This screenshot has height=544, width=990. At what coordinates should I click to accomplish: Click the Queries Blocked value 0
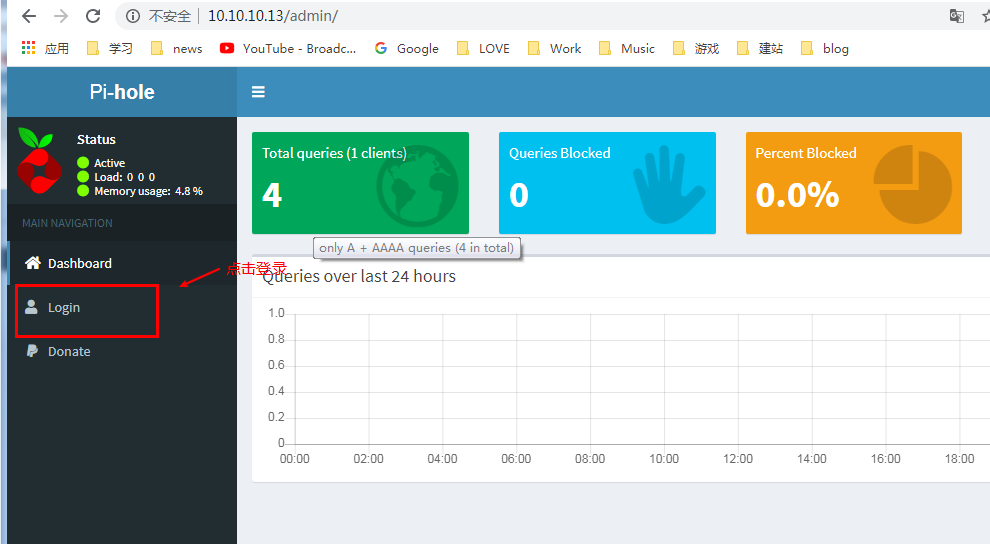point(519,195)
